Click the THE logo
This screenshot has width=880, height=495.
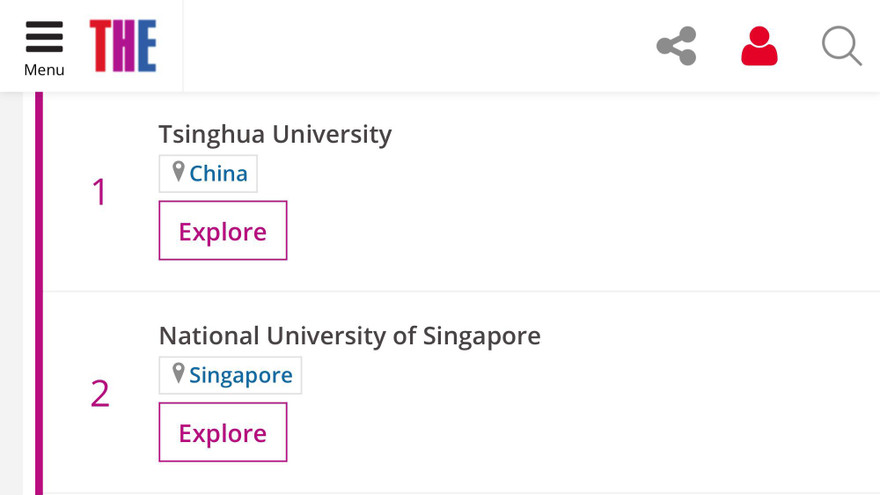123,46
